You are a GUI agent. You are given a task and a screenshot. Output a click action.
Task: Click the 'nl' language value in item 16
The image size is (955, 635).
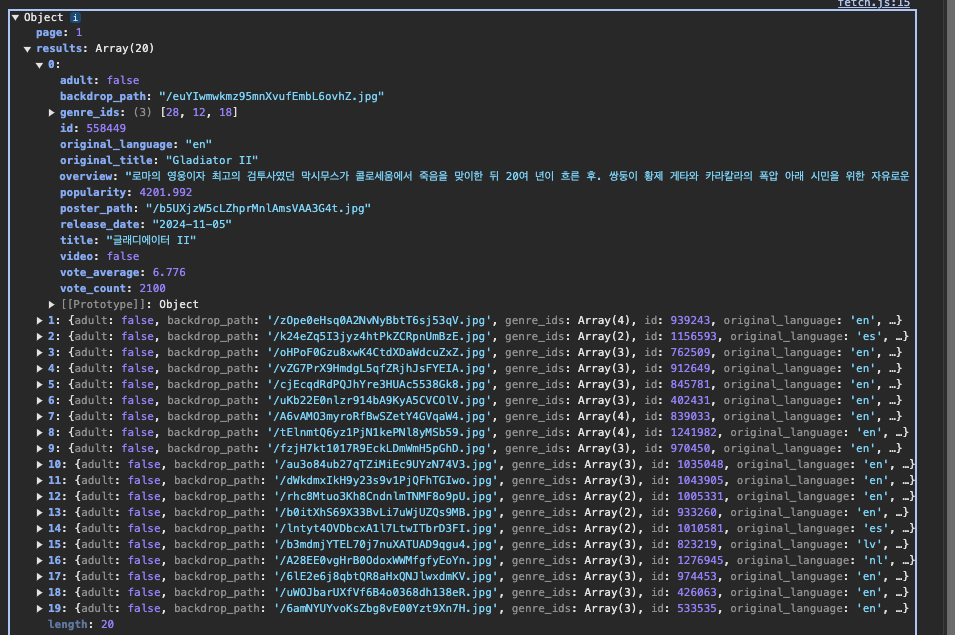pyautogui.click(x=876, y=560)
